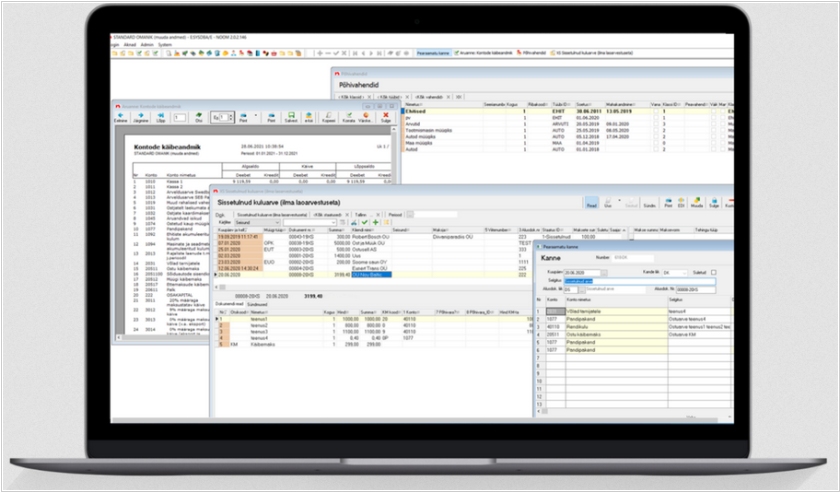Select the Ehitised row in Põhivahendid list
The image size is (840, 492).
(420, 110)
